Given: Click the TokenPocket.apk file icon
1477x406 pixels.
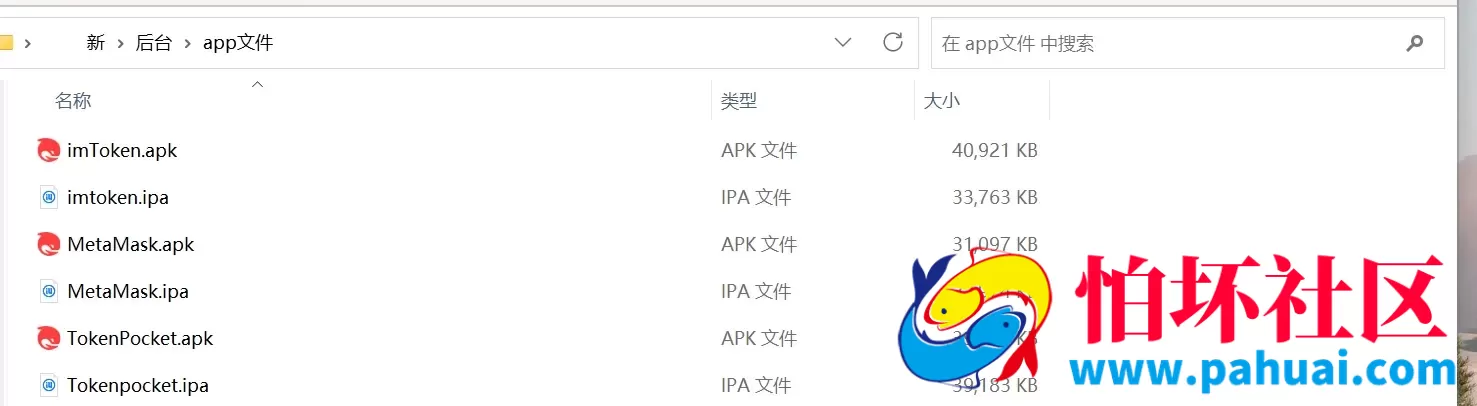Looking at the screenshot, I should (48, 339).
